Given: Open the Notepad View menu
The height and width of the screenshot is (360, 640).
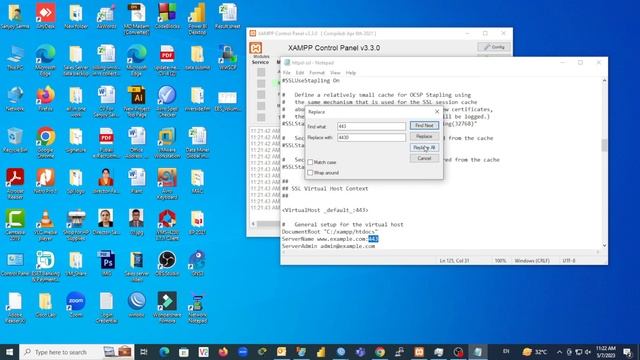Looking at the screenshot, I should coord(335,73).
